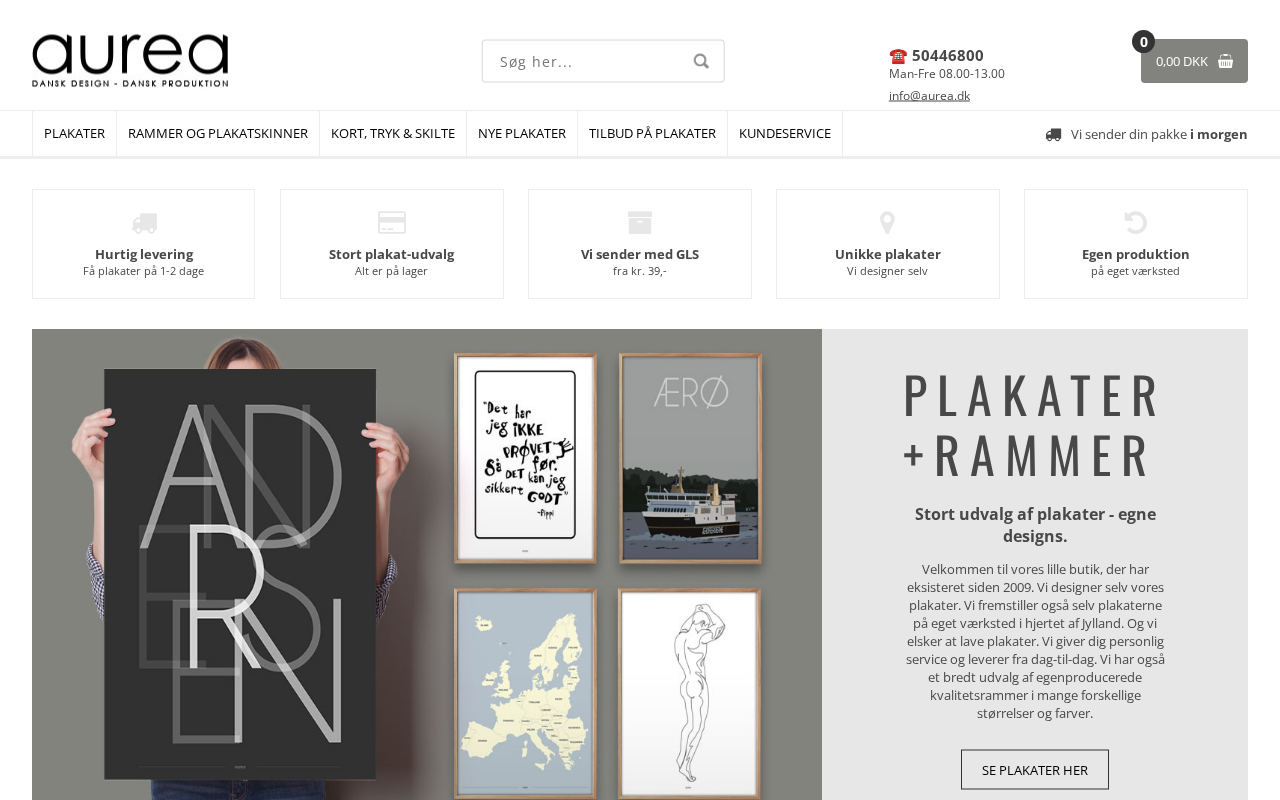The width and height of the screenshot is (1280, 800).
Task: Click the credit card icon above Stort plakat-udvalg
Action: click(x=392, y=222)
